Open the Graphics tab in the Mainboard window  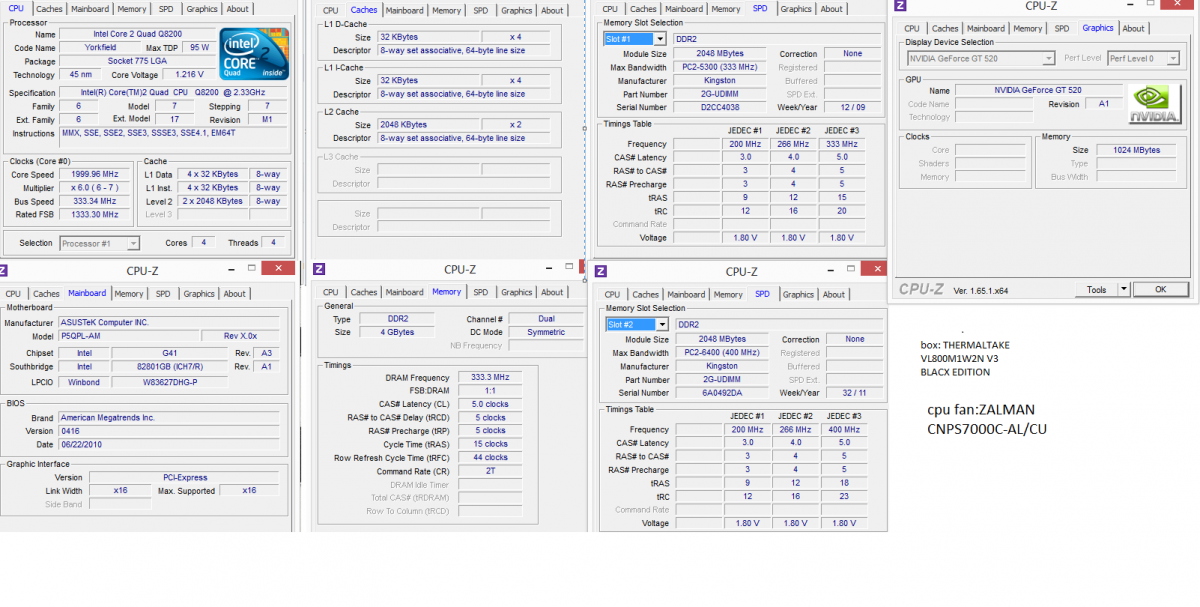tap(199, 294)
